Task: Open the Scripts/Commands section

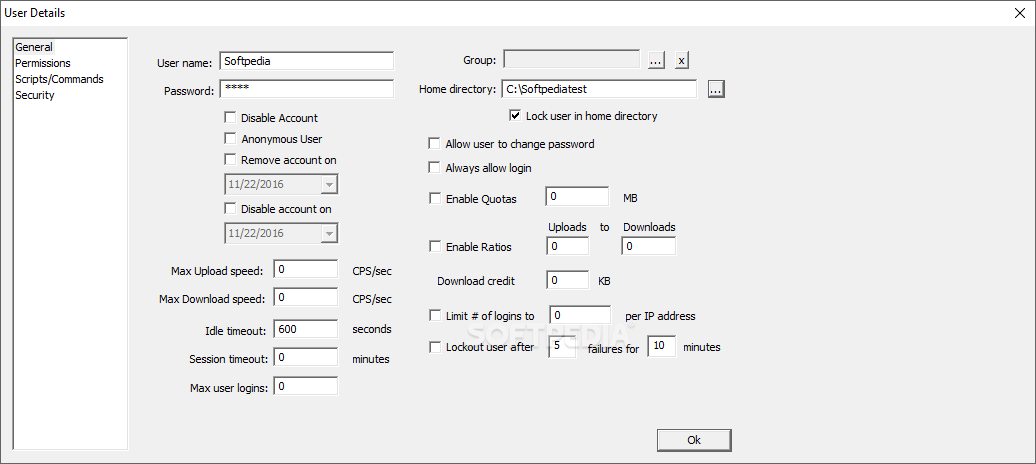Action: pos(59,79)
